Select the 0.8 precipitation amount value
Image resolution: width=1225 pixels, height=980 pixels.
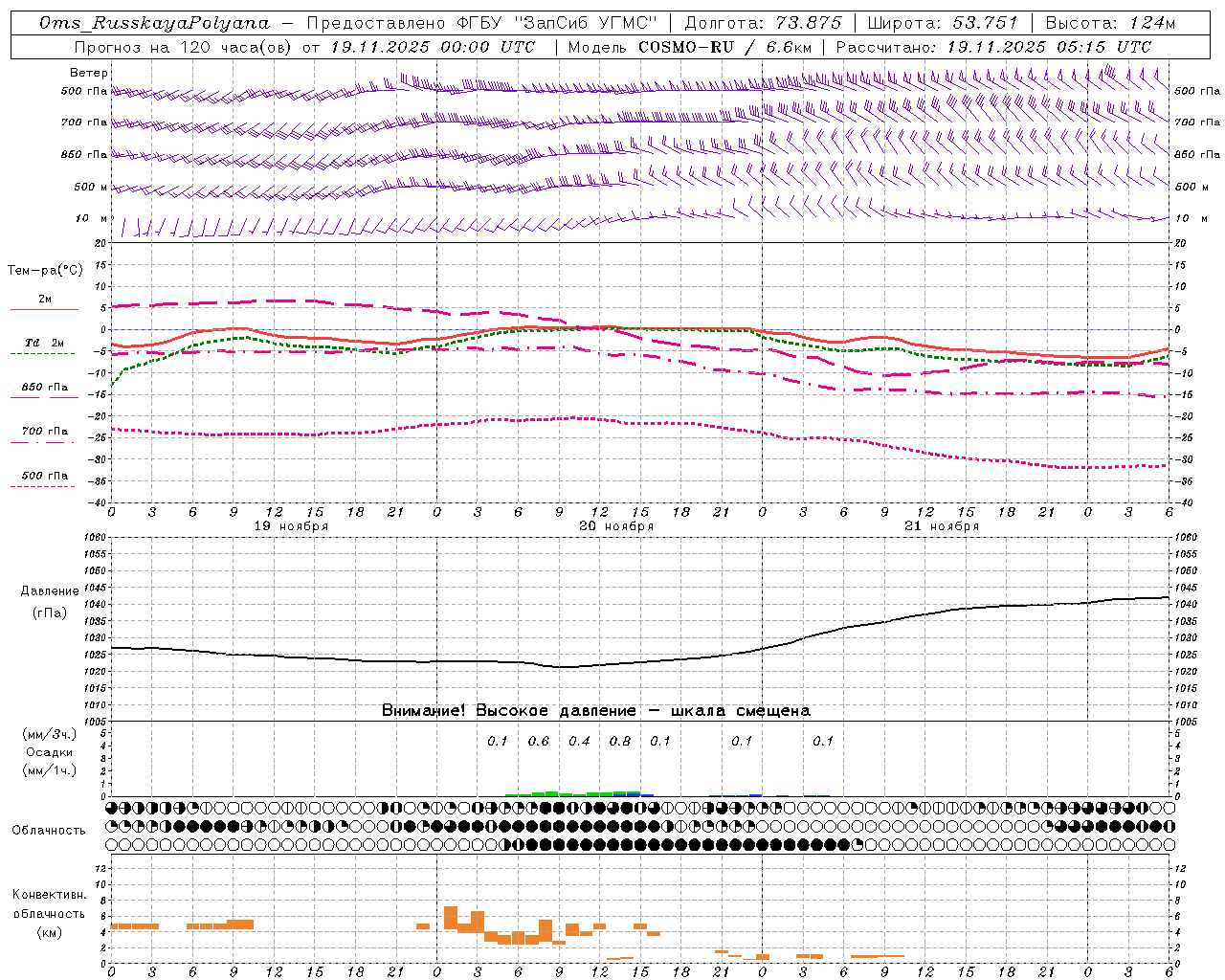[x=620, y=741]
